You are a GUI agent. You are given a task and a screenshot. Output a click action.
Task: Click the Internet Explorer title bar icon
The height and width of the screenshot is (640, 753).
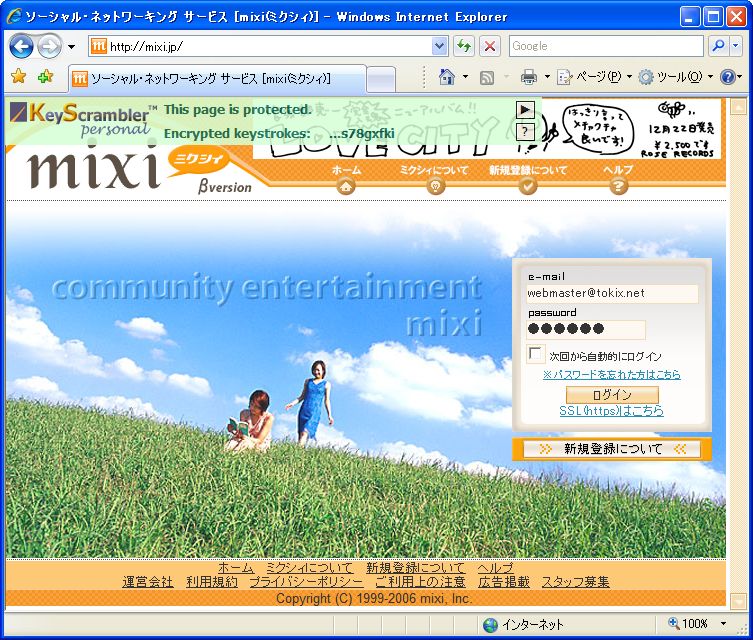14,16
